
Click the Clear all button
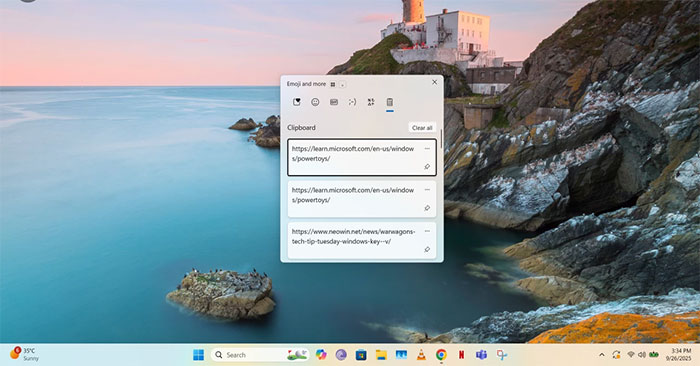(422, 128)
